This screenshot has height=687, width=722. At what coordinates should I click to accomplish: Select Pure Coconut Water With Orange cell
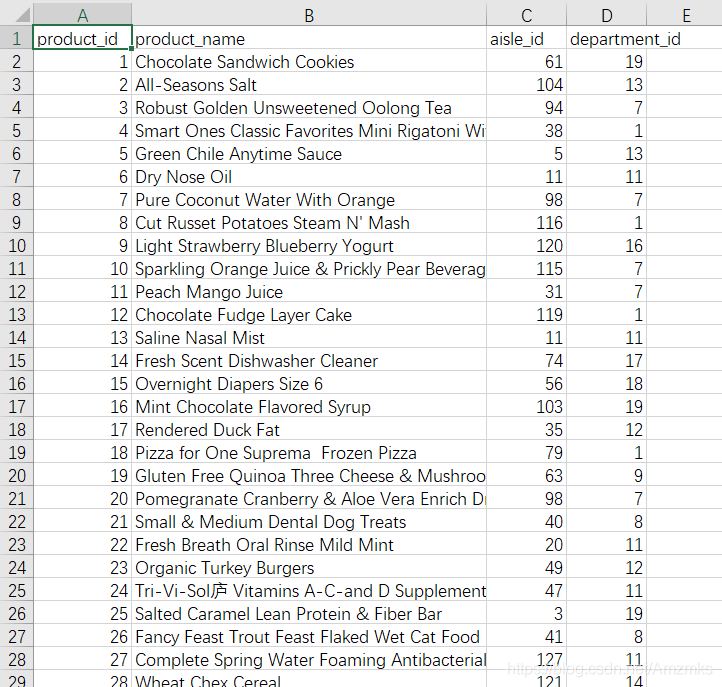(309, 199)
